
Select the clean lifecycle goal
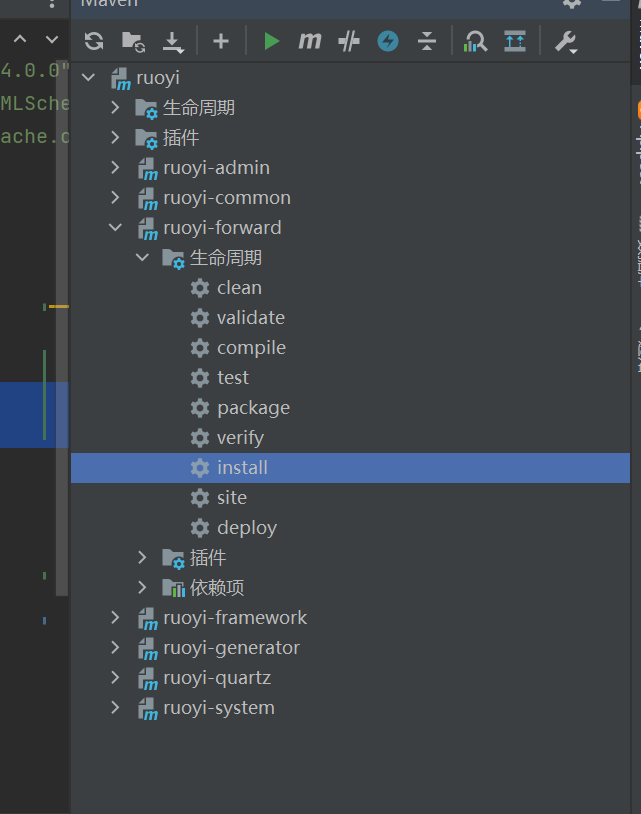pyautogui.click(x=239, y=288)
